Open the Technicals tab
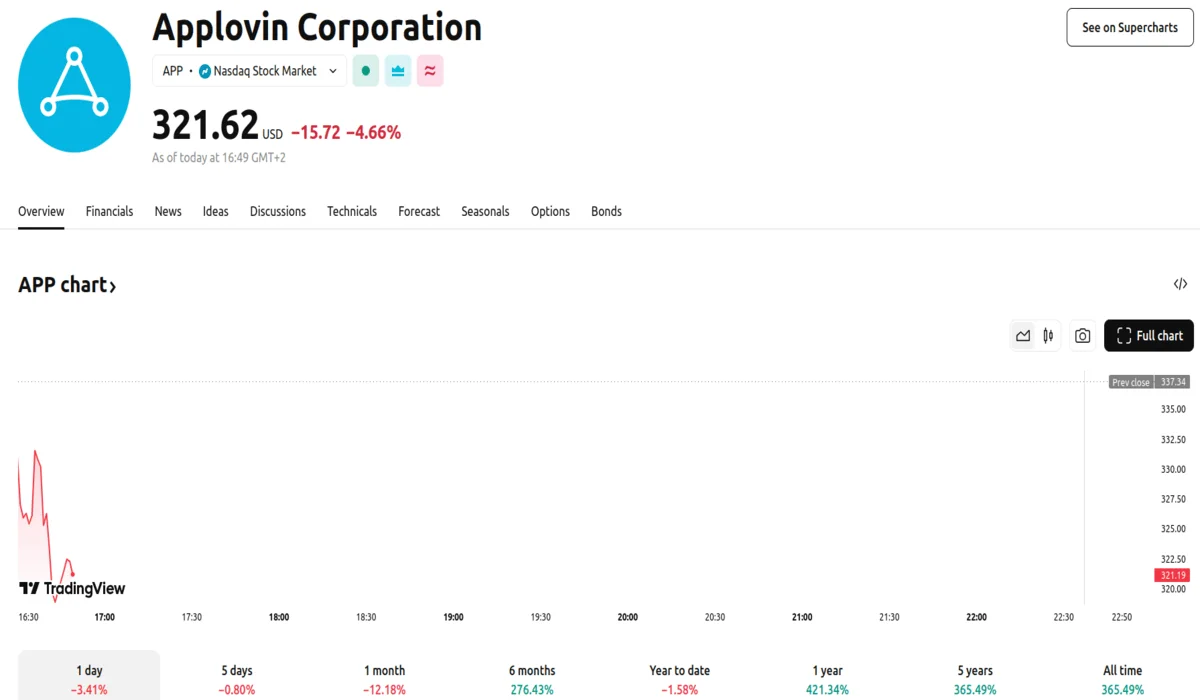The height and width of the screenshot is (700, 1200). click(352, 212)
